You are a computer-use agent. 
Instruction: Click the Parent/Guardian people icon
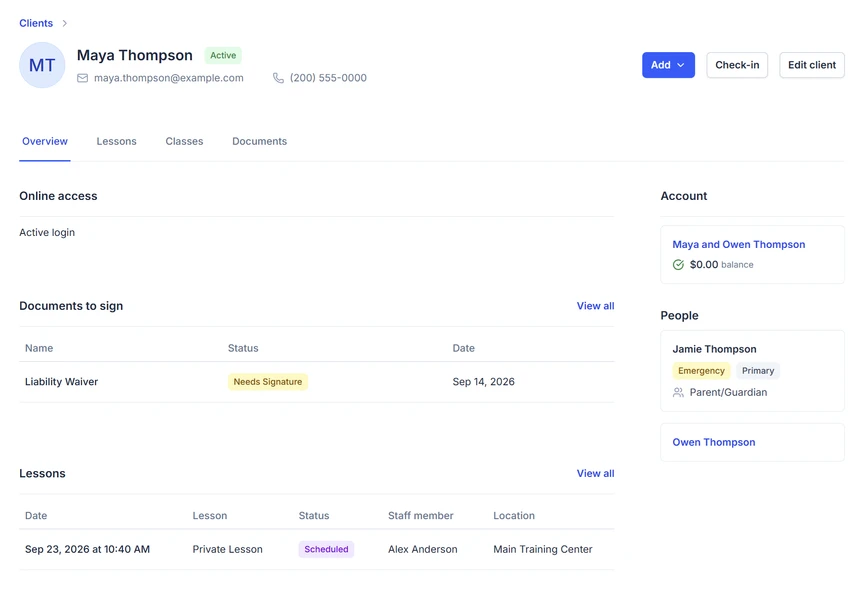(678, 392)
